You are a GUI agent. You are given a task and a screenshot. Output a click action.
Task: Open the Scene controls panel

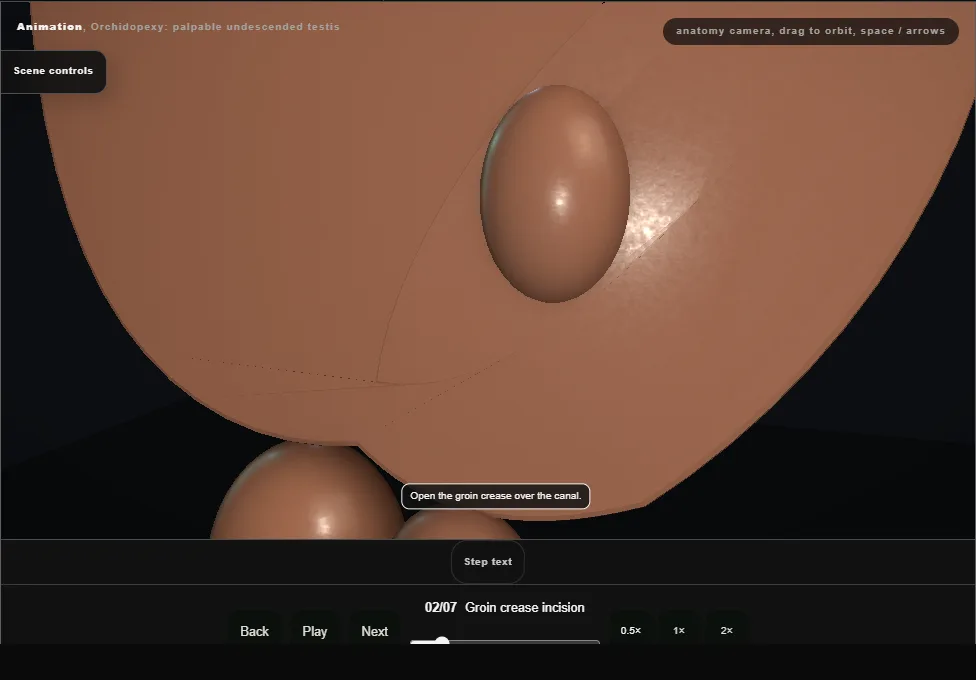coord(54,71)
